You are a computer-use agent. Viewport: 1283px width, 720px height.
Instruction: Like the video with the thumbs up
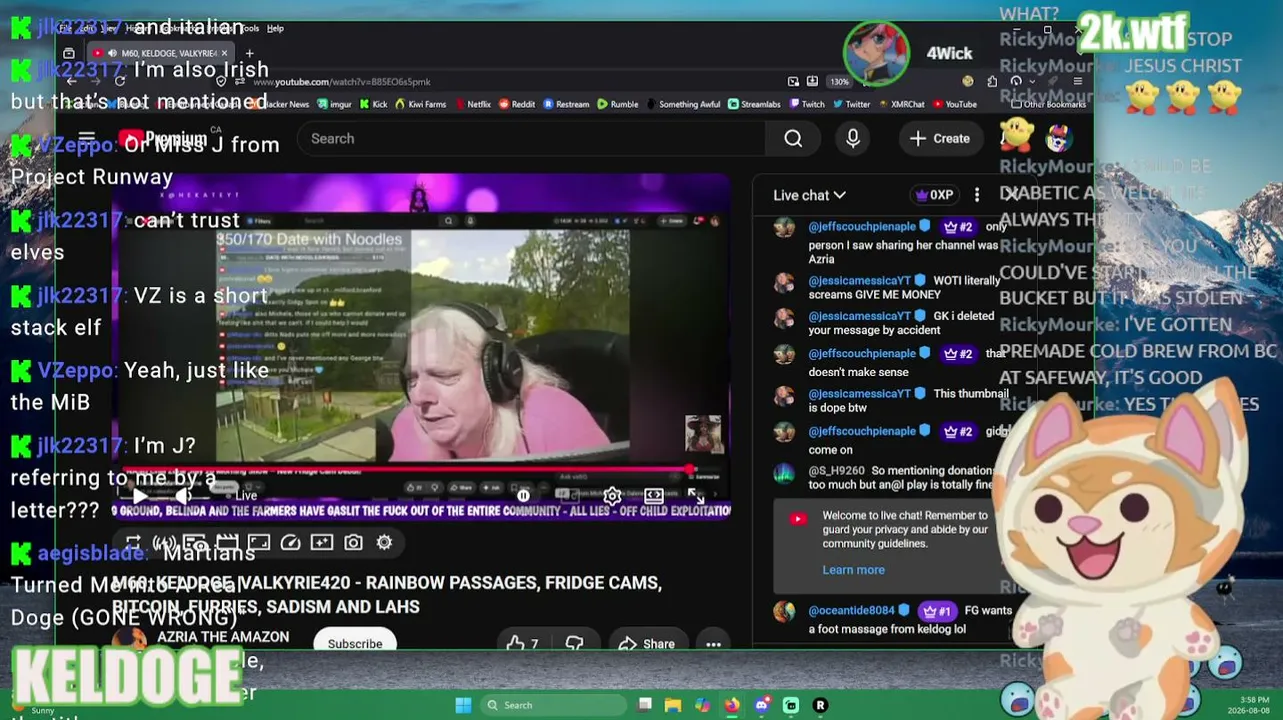522,644
